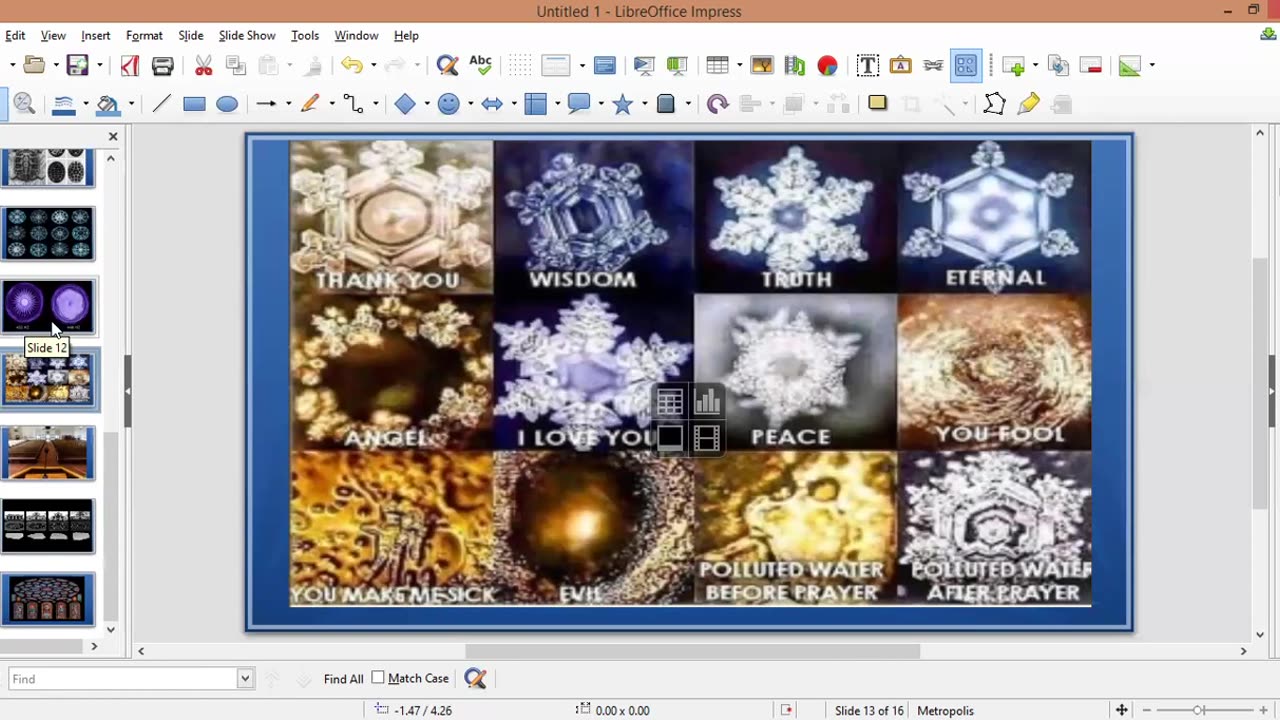Click the Find All button
The width and height of the screenshot is (1280, 720).
[x=343, y=679]
